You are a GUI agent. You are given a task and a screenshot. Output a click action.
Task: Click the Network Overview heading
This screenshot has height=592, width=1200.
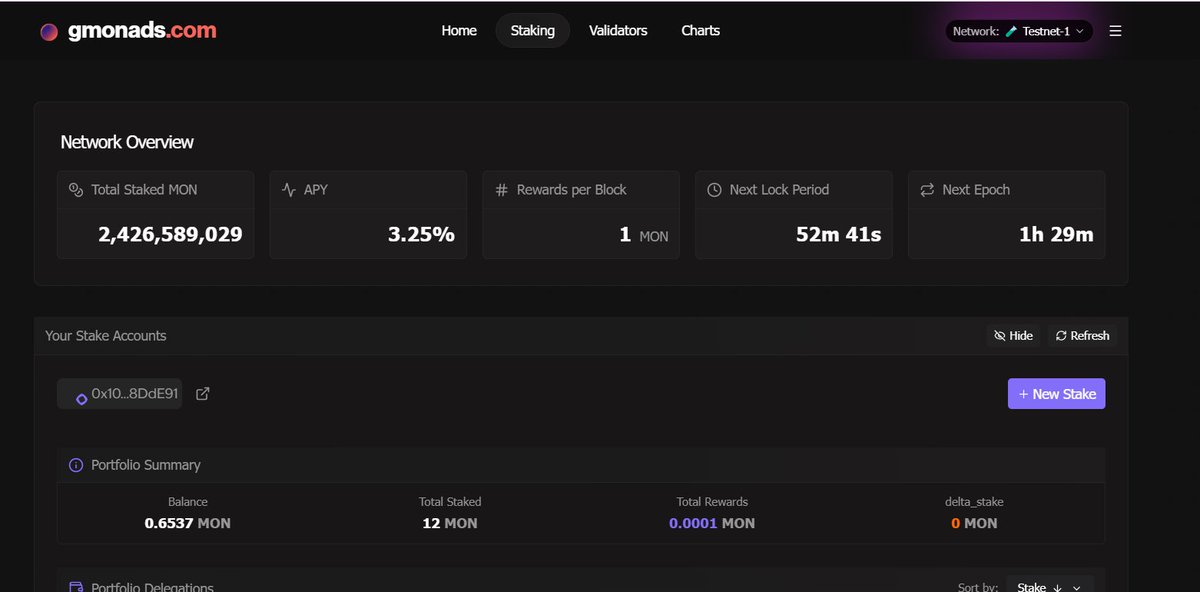tap(127, 142)
